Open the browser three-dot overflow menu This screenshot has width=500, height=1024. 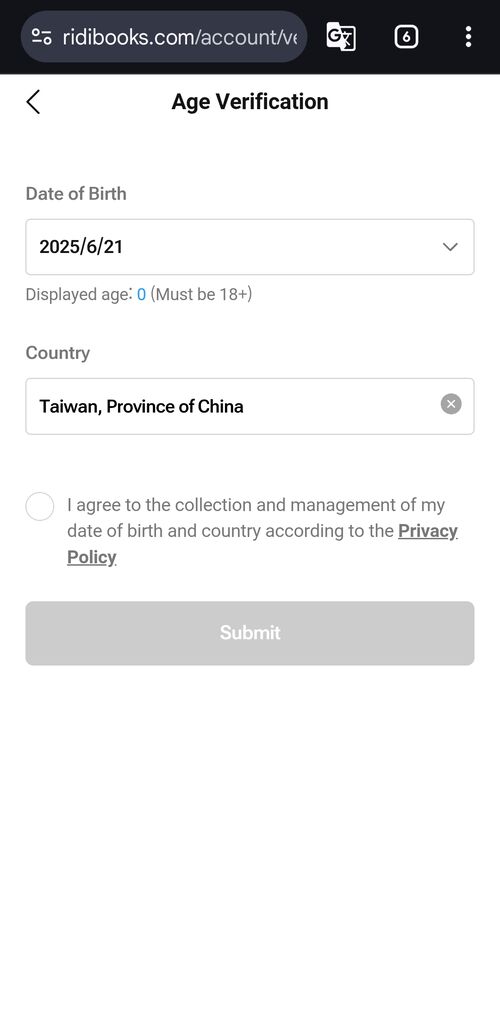pyautogui.click(x=468, y=37)
